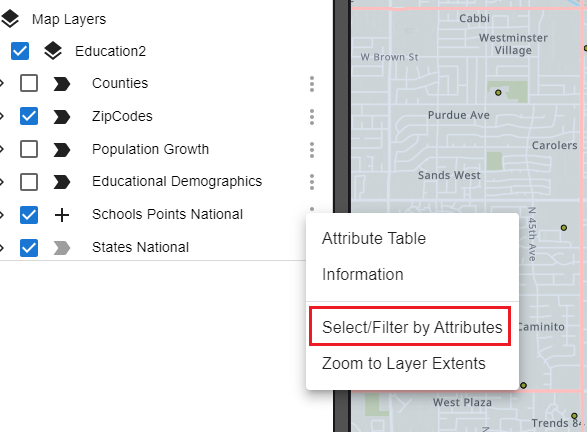Toggle the Education2 group checkbox
This screenshot has height=432, width=587.
click(20, 51)
